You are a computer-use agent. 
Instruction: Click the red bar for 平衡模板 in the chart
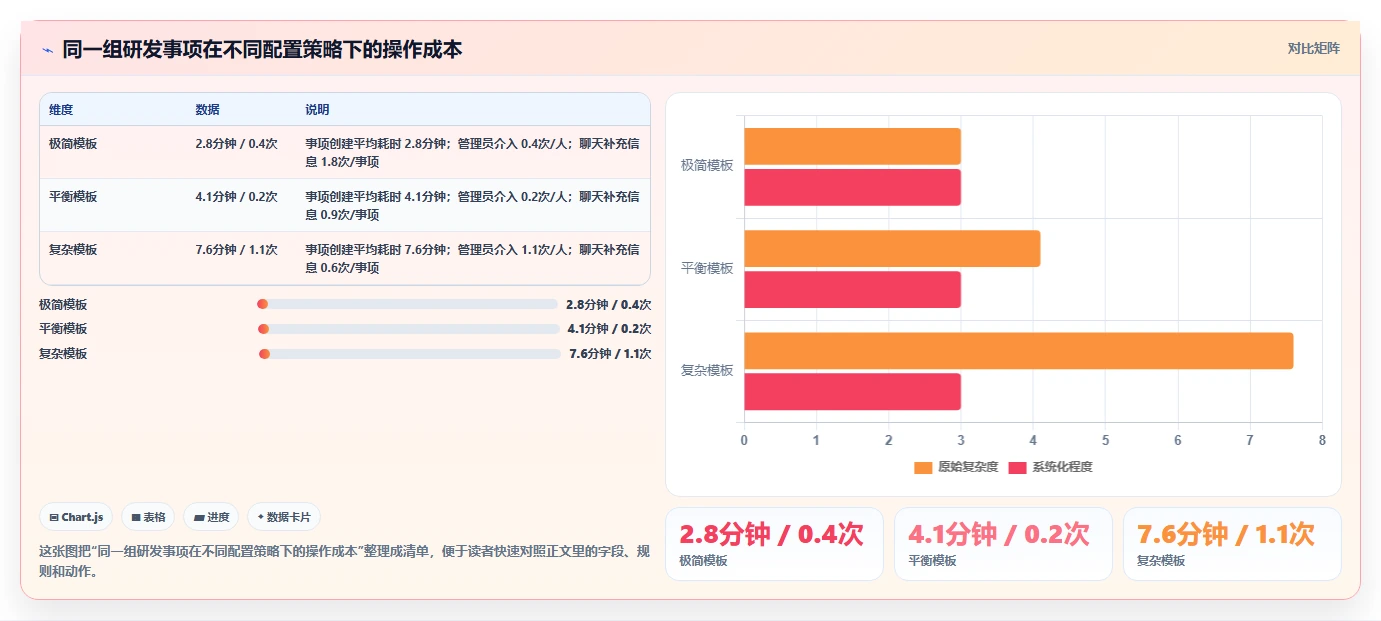coord(852,289)
